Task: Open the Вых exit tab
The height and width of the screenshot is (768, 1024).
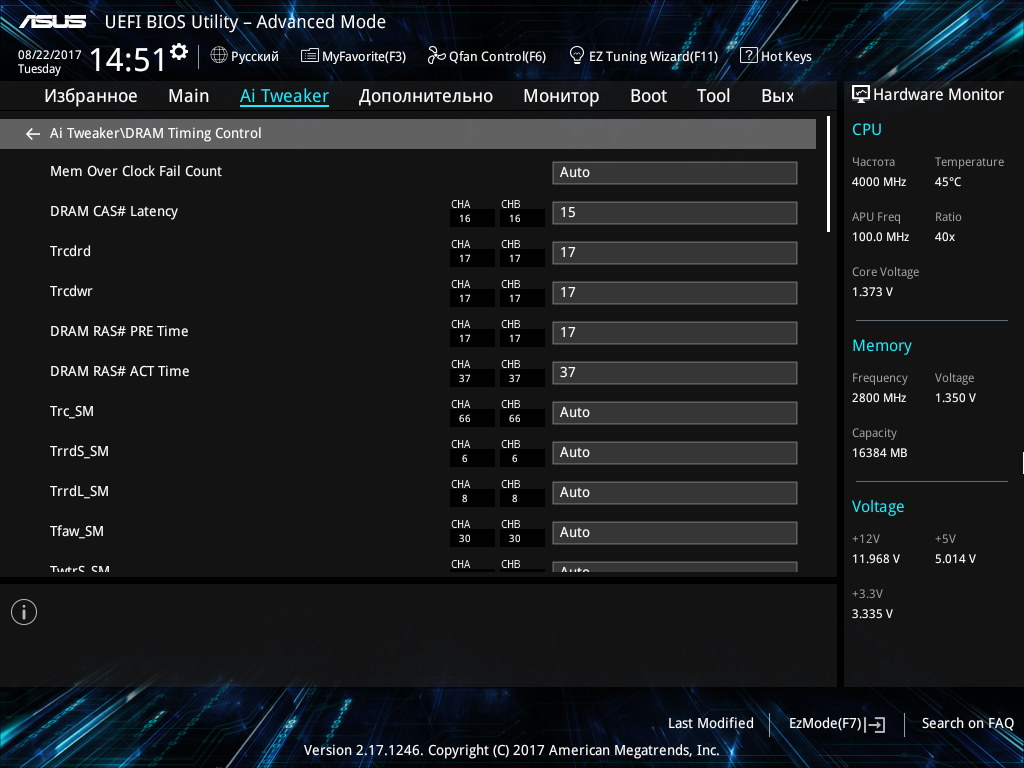Action: [x=778, y=96]
